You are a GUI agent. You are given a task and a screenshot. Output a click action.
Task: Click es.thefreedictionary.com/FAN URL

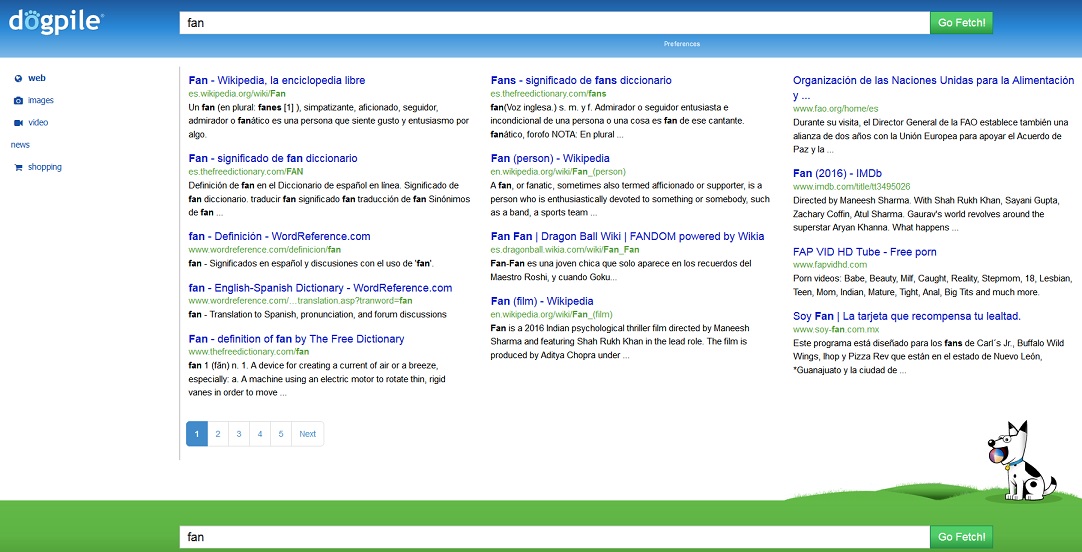click(246, 171)
